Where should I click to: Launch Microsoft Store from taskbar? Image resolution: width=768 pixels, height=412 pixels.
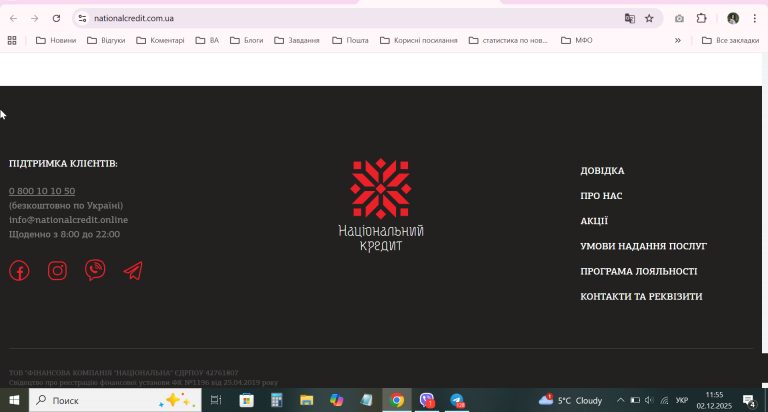click(x=246, y=400)
